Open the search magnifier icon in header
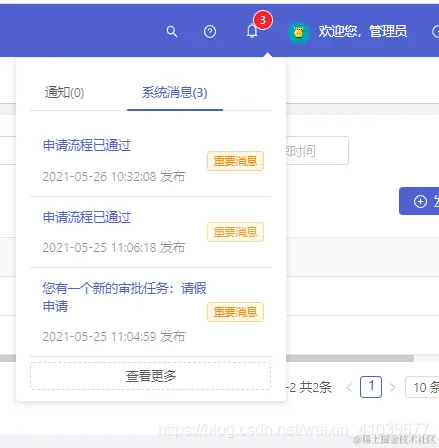Screen dimensions: 439x448 172,32
